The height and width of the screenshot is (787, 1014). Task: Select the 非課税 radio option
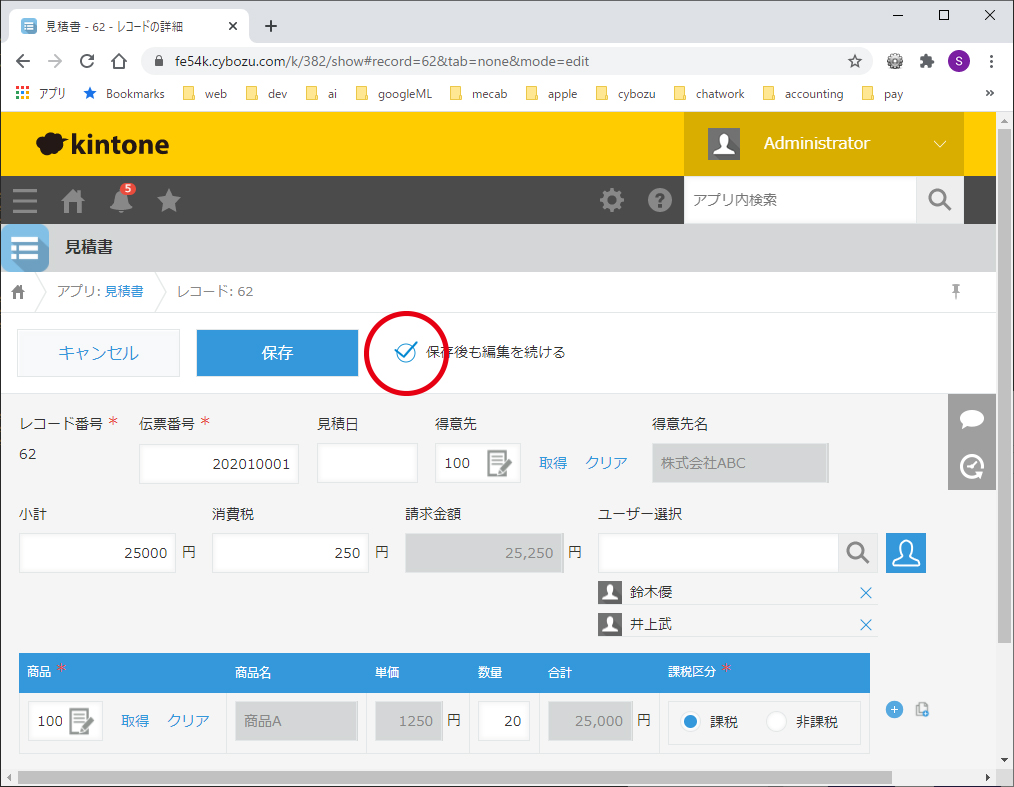pos(777,722)
